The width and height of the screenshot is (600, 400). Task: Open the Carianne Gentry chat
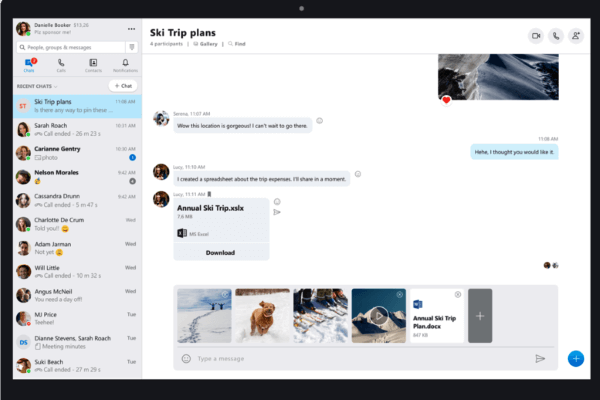point(78,153)
